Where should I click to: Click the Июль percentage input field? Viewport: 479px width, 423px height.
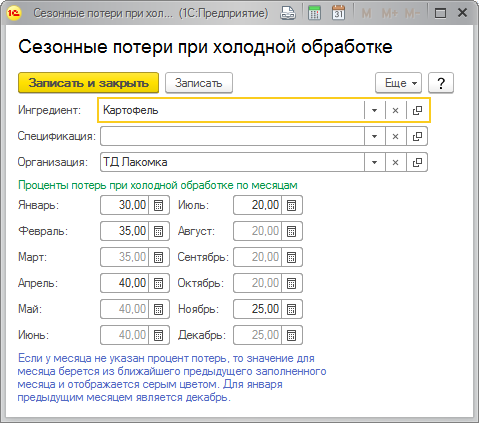257,205
